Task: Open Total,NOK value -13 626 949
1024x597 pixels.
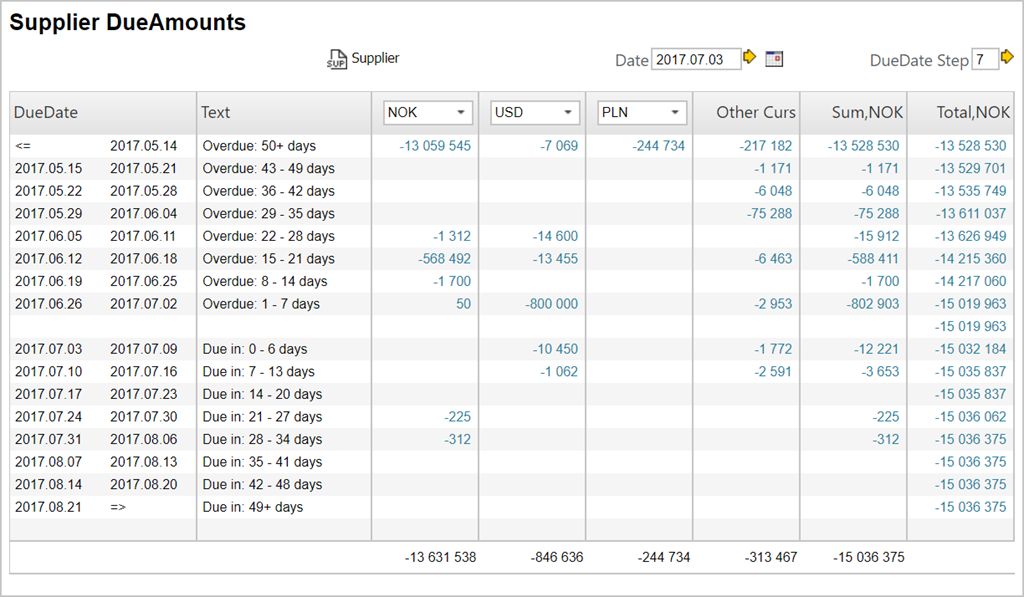Action: point(970,236)
